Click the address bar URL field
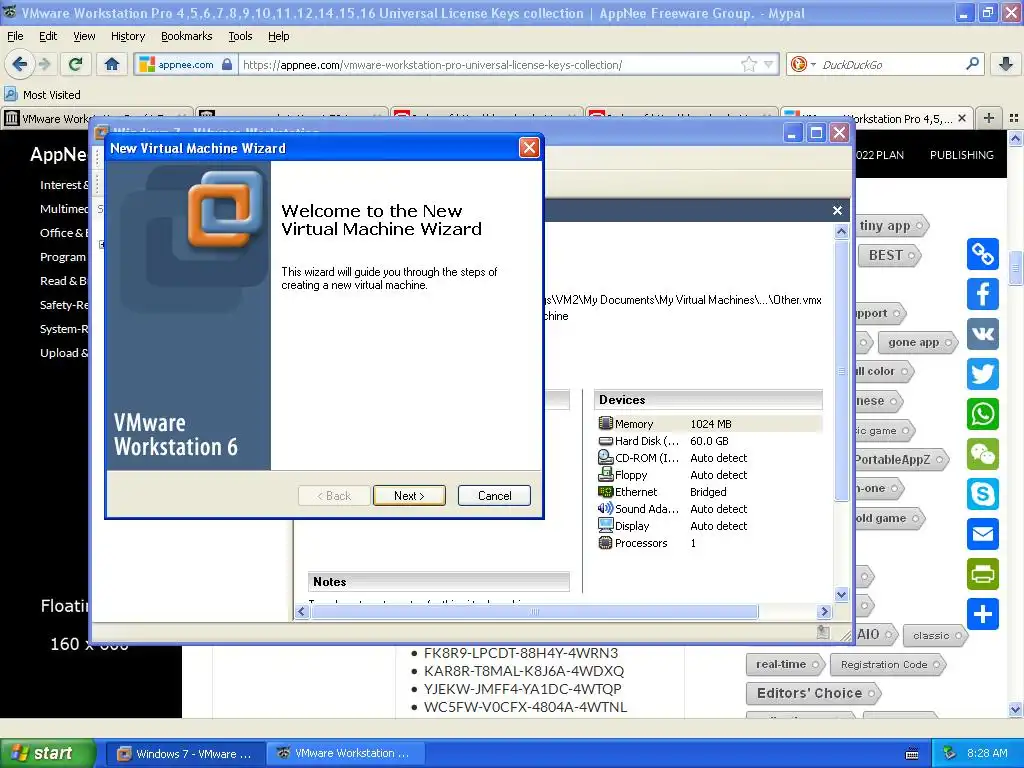The image size is (1024, 768). [x=490, y=65]
